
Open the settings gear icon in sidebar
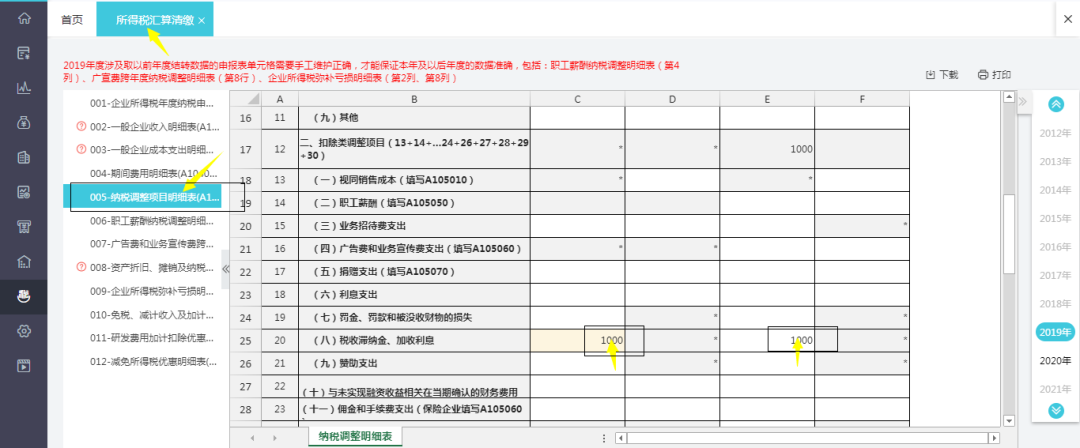23,330
